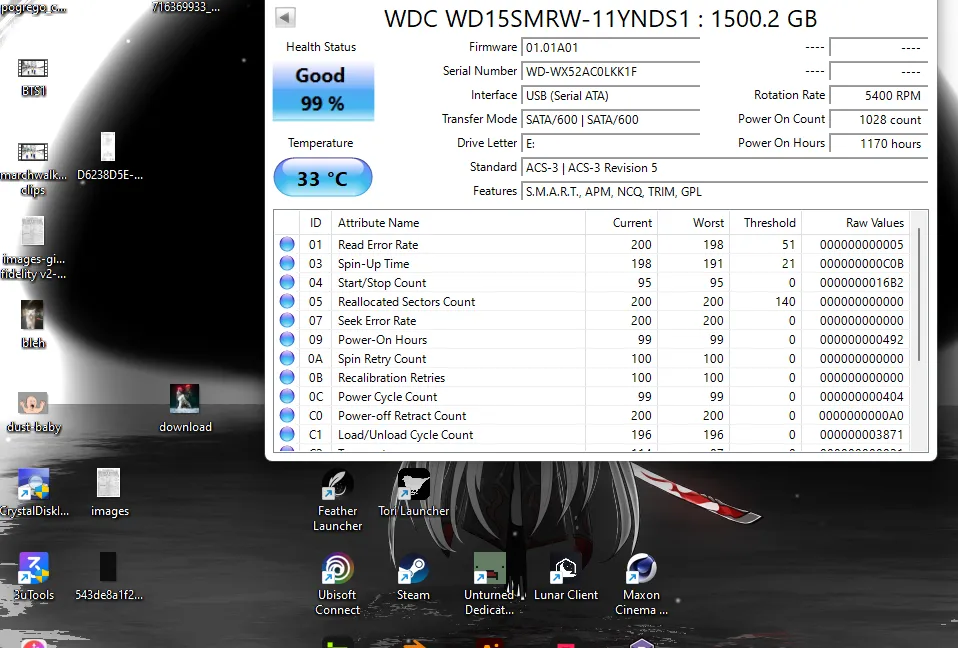Click the threshold value 140
Screen dimensions: 958x648
point(785,302)
